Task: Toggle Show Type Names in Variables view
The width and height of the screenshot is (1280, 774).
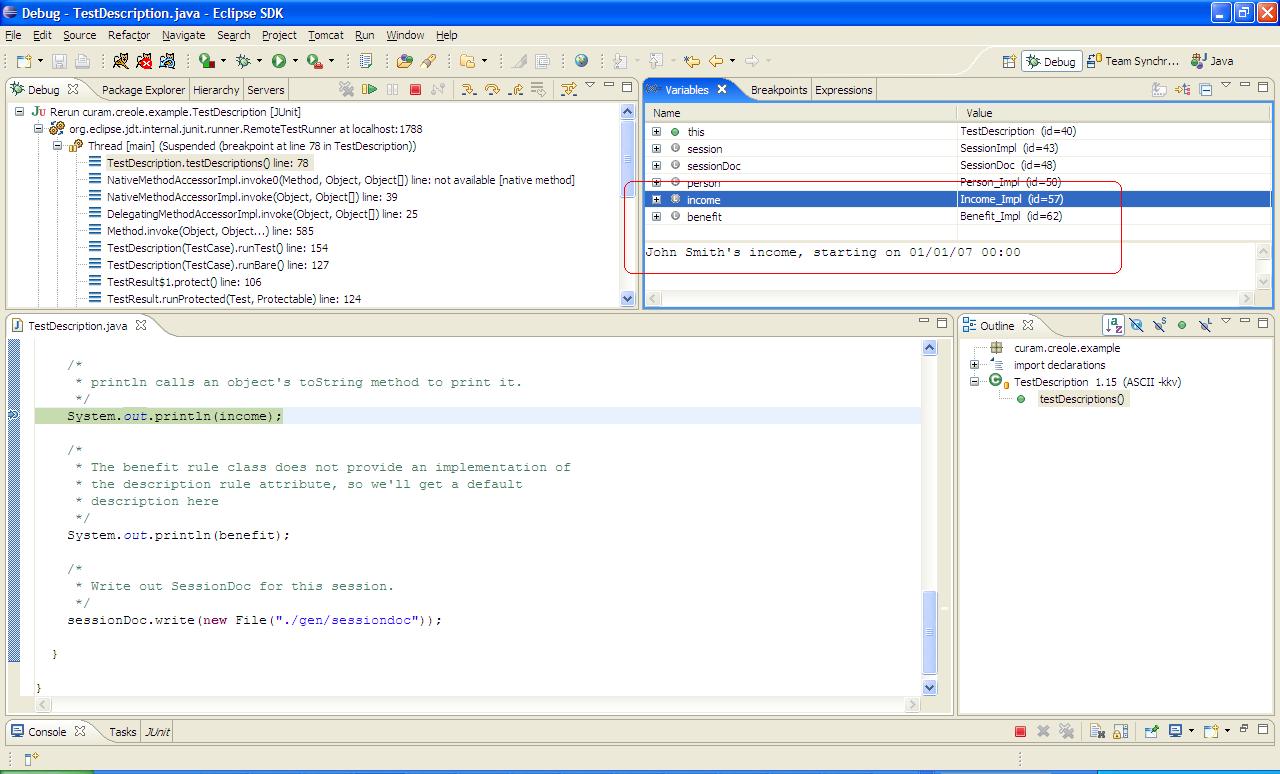Action: point(1158,89)
